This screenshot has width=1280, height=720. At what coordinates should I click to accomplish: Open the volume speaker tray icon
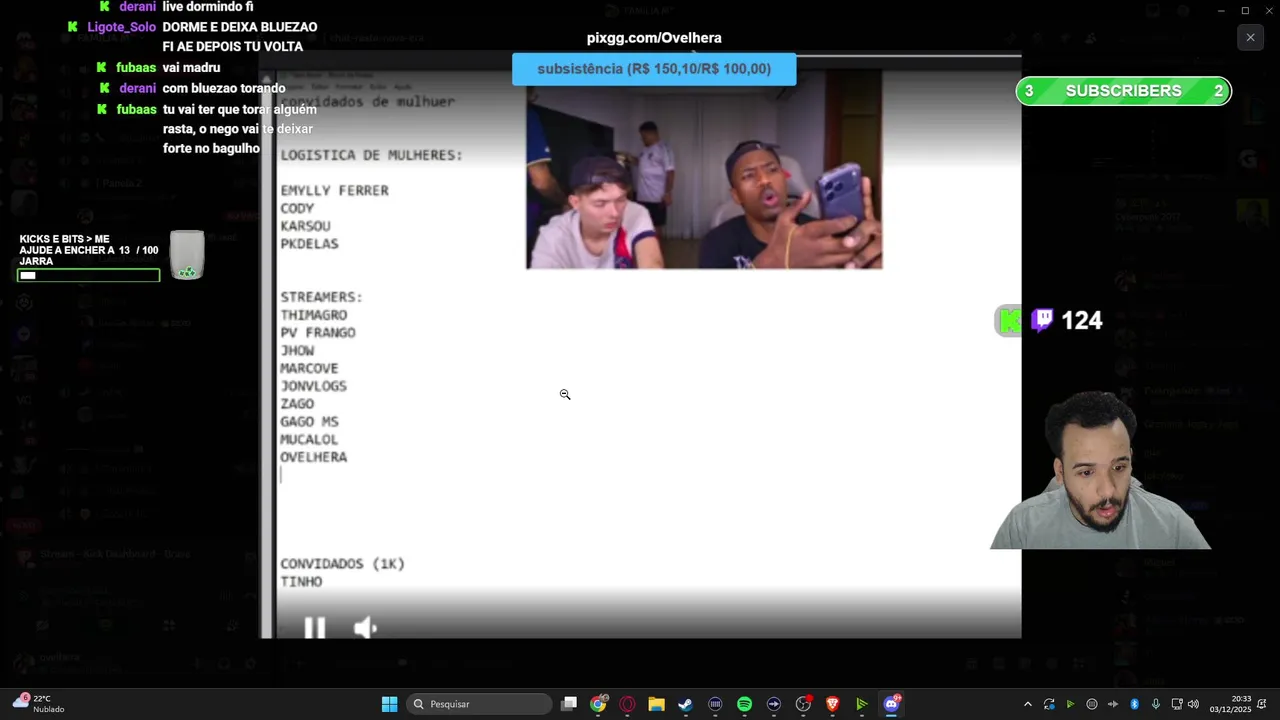point(1193,704)
